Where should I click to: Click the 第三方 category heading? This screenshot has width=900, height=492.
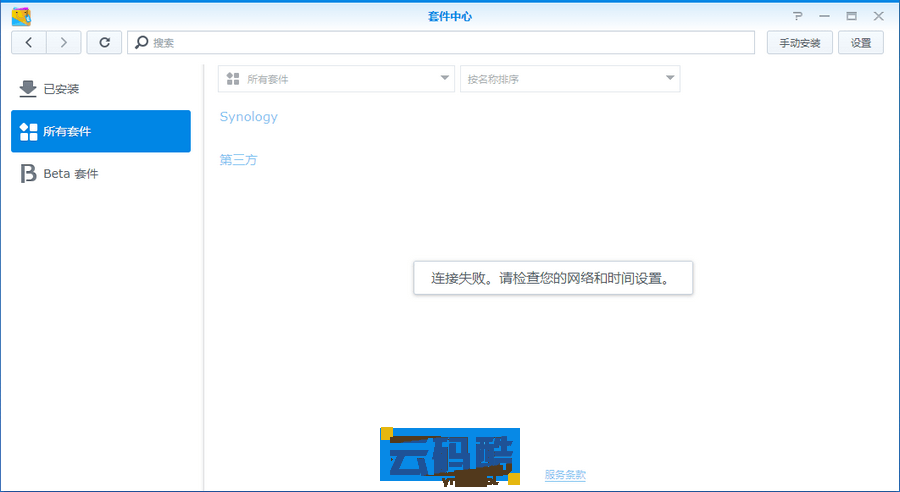[x=239, y=160]
